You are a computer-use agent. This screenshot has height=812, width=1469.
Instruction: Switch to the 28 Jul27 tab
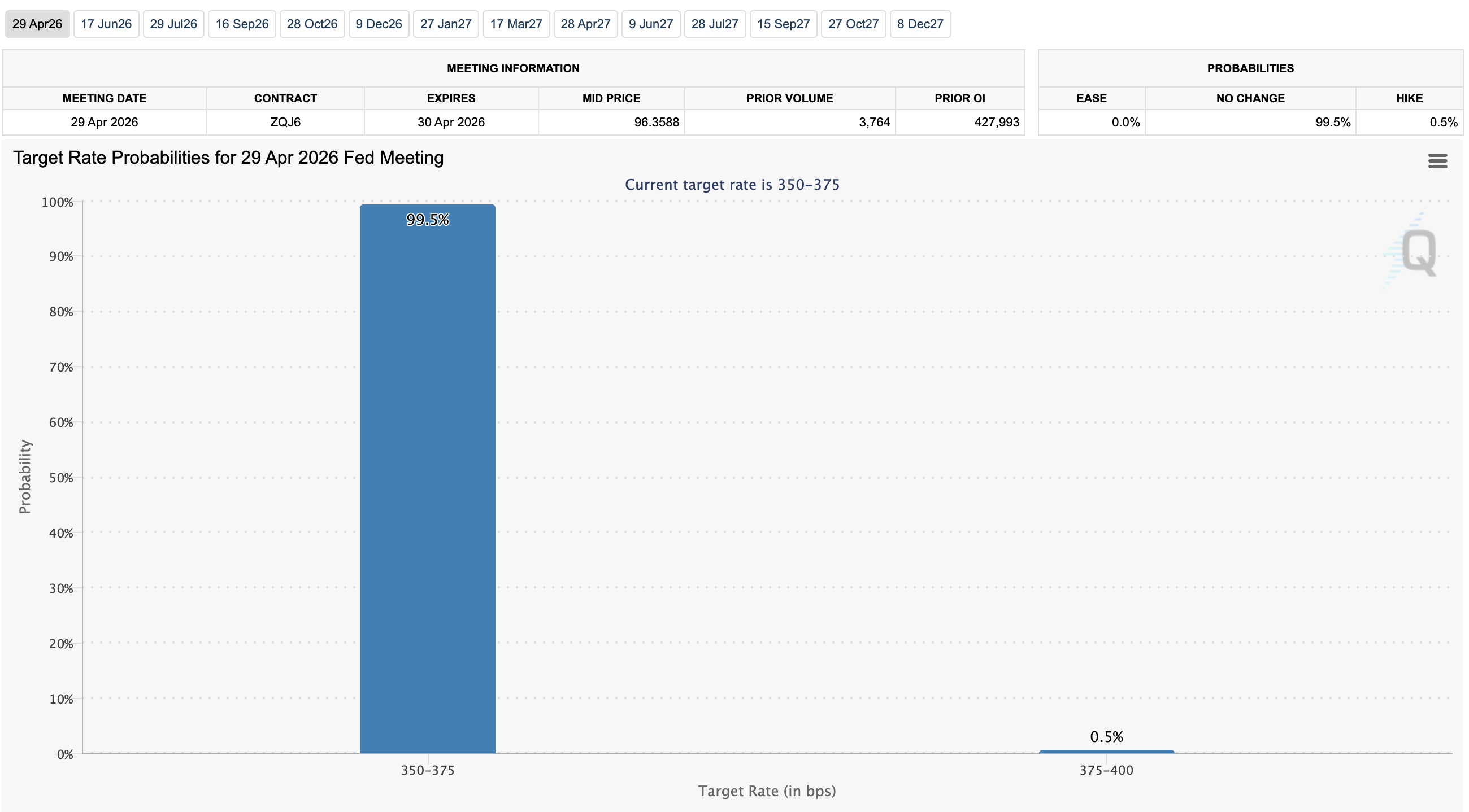pyautogui.click(x=715, y=24)
